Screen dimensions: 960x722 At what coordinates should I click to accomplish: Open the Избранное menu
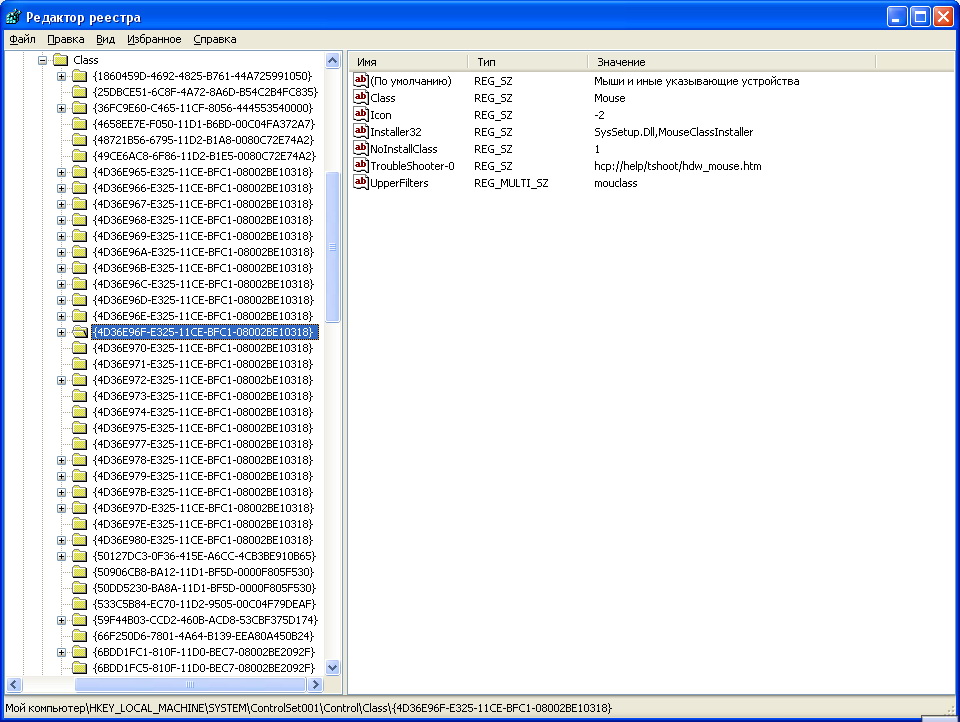[154, 39]
